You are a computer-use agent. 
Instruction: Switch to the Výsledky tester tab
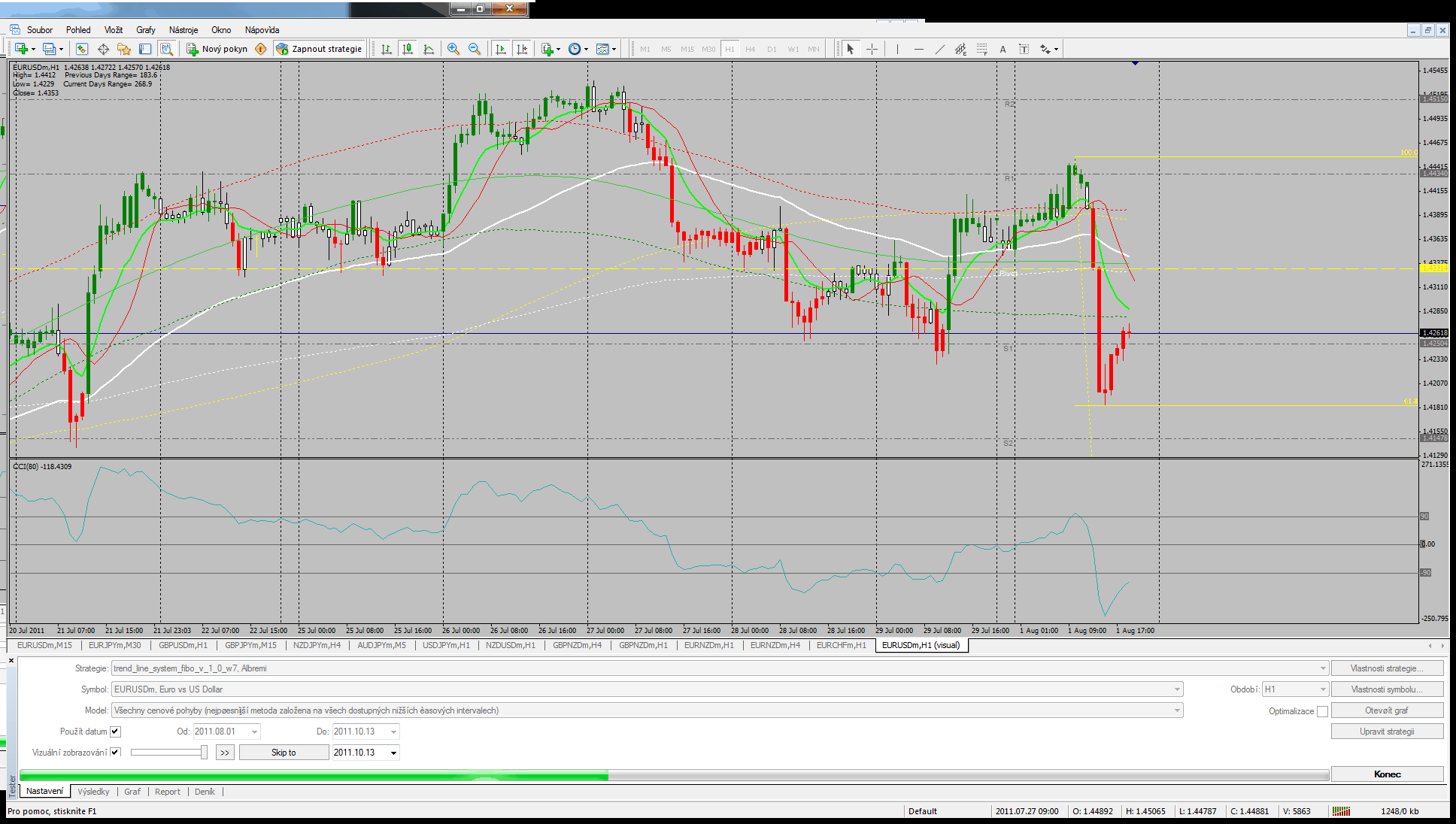point(93,792)
